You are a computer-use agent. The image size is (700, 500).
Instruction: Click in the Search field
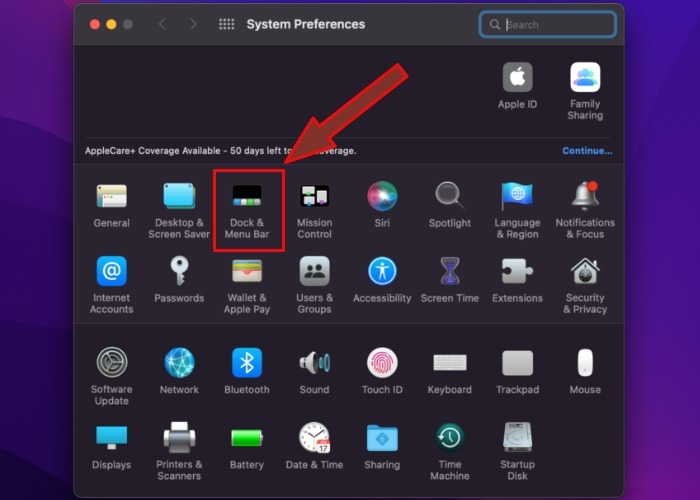556,24
